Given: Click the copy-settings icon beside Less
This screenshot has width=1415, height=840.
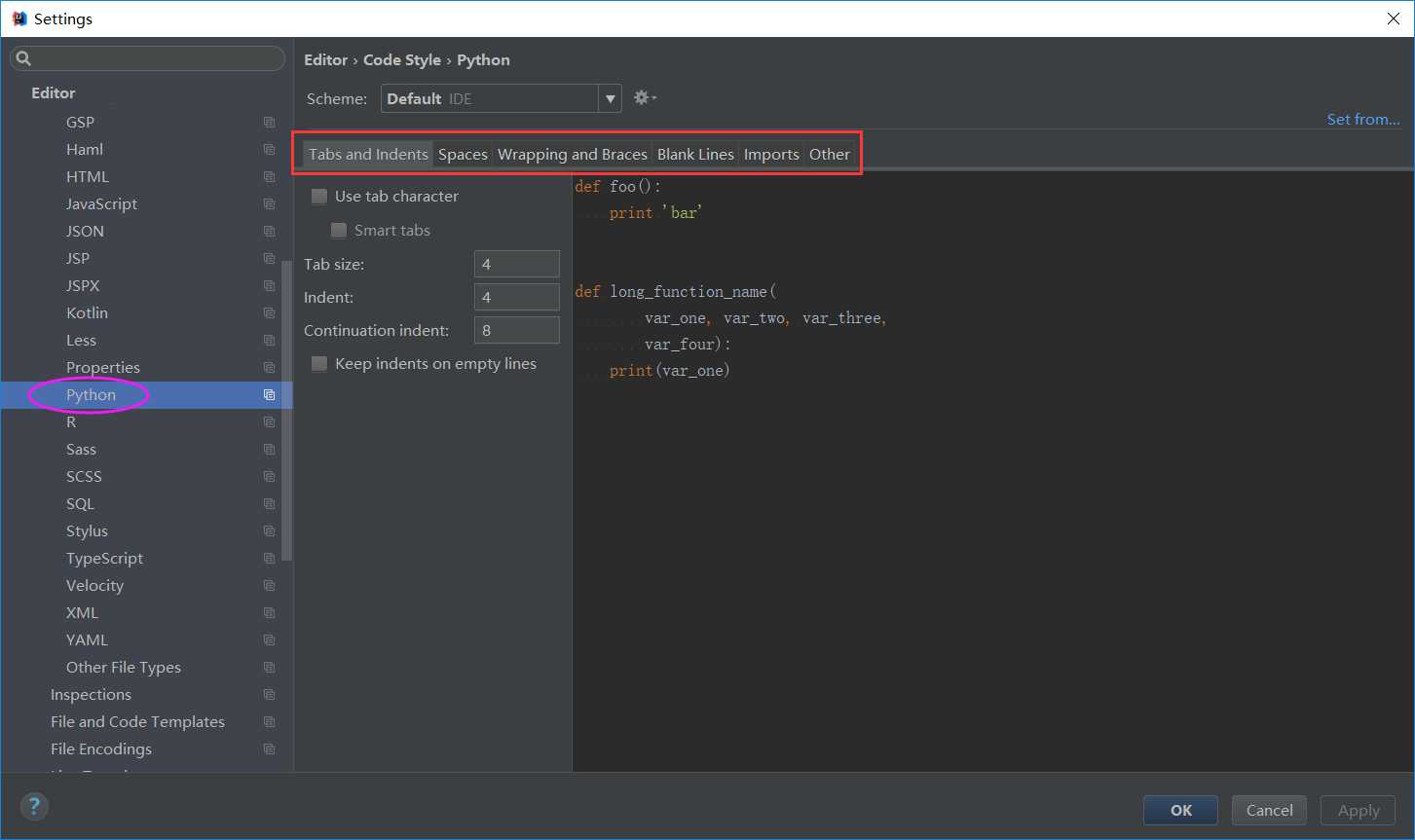Looking at the screenshot, I should [x=269, y=341].
